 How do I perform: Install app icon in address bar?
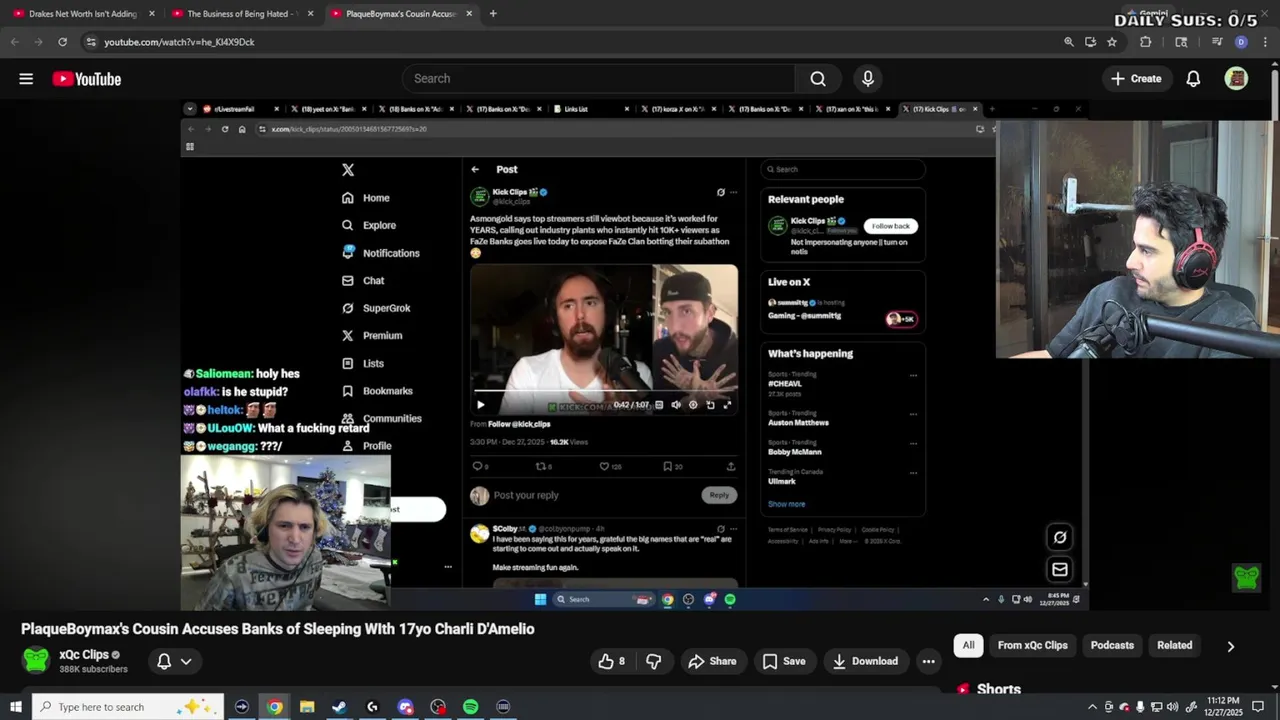[1090, 42]
